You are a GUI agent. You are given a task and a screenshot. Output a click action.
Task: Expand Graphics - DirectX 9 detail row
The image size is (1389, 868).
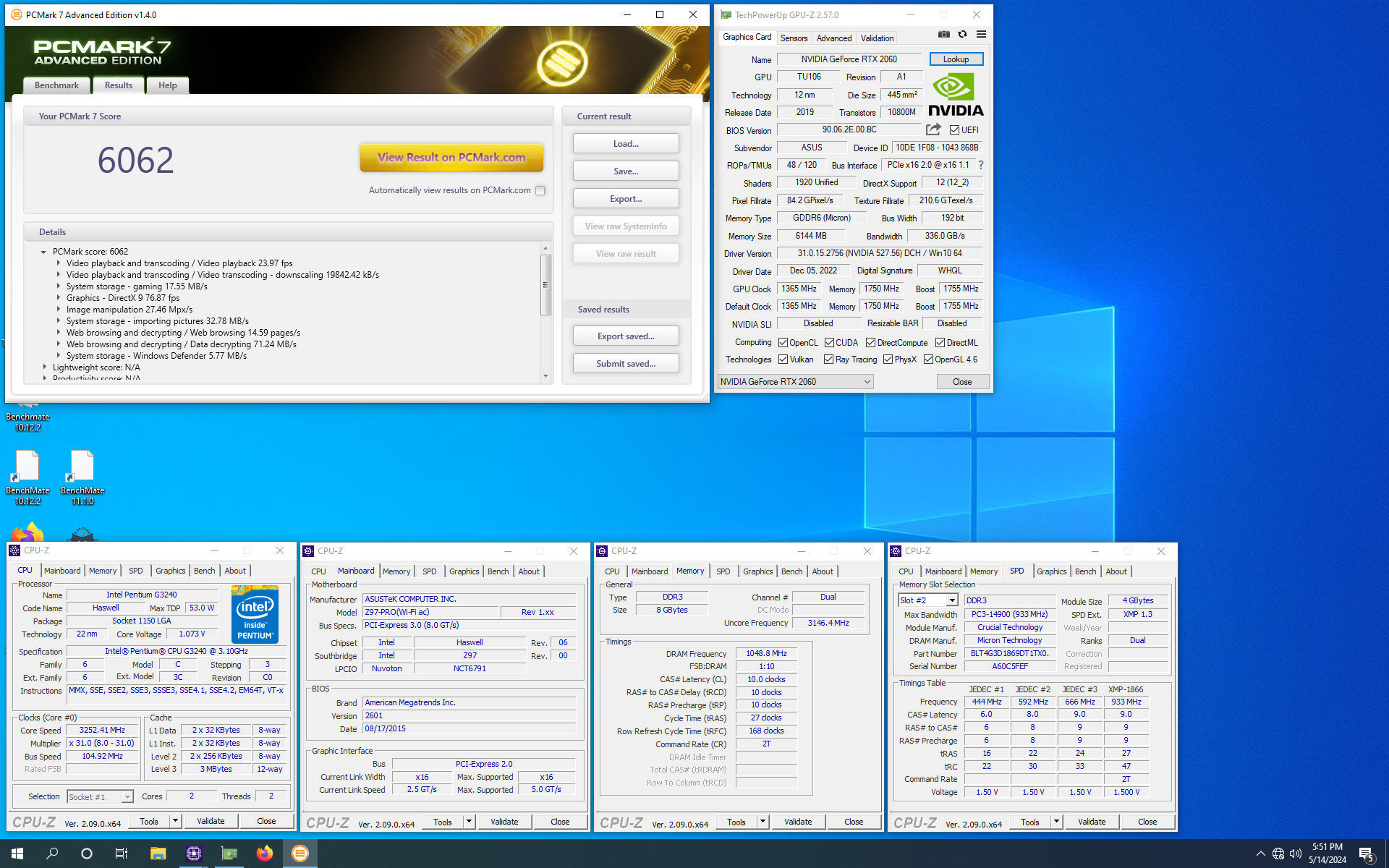(58, 298)
